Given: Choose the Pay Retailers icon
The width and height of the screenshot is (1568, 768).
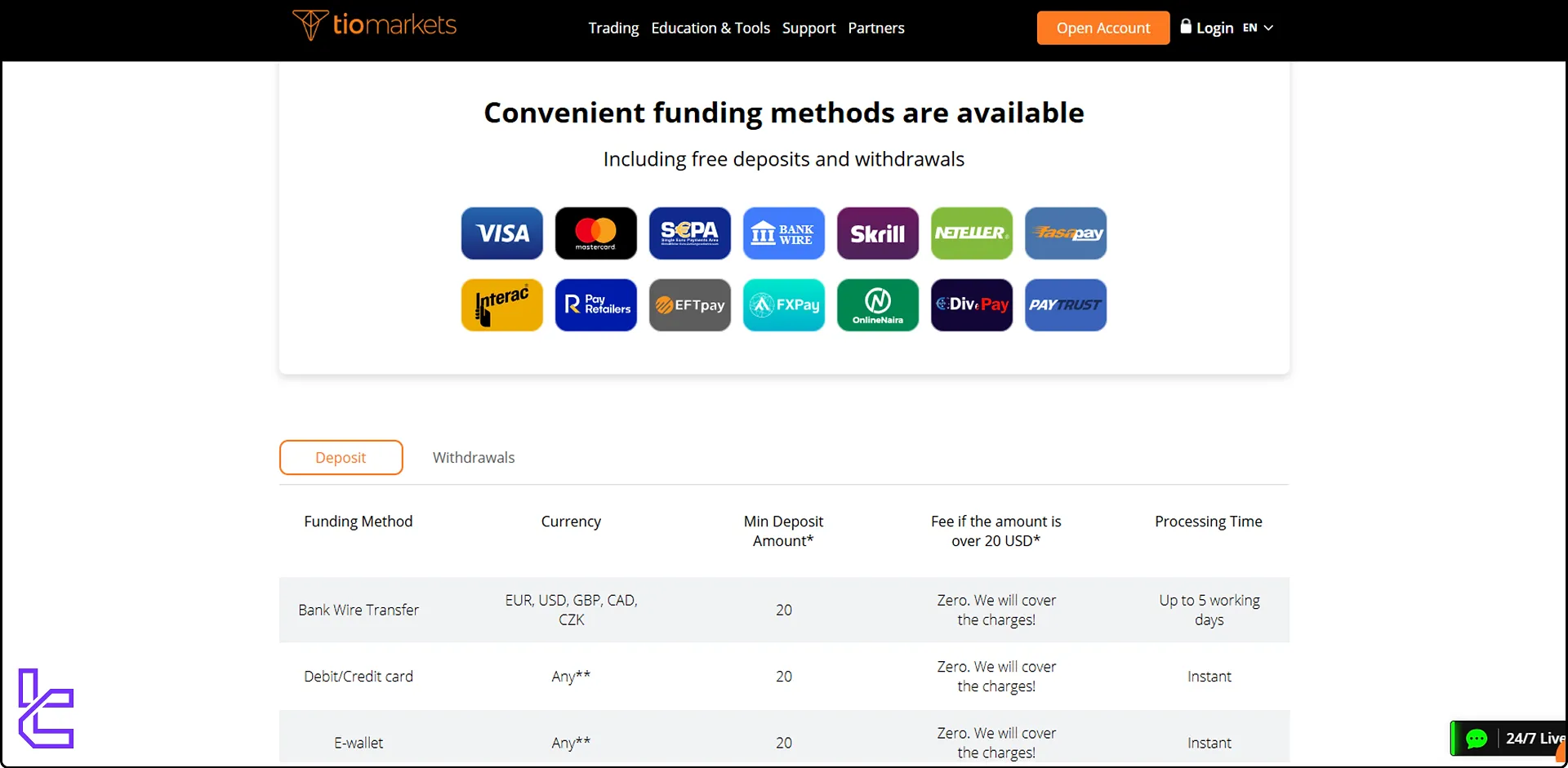Looking at the screenshot, I should pyautogui.click(x=596, y=305).
